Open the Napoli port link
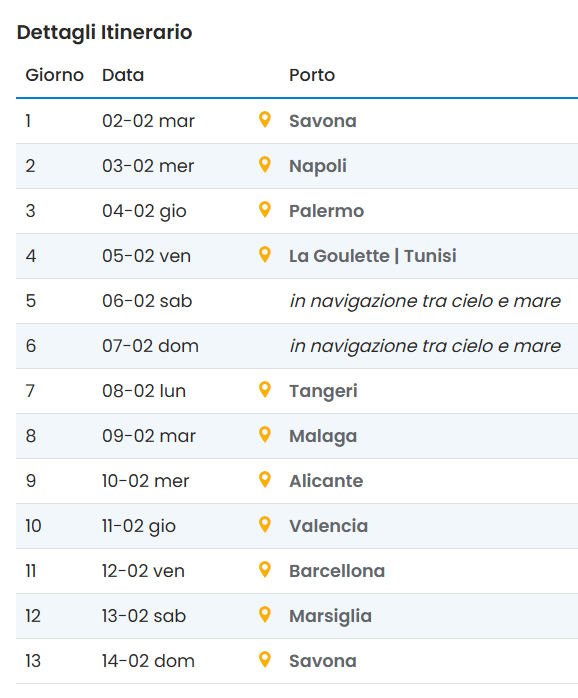Image resolution: width=578 pixels, height=698 pixels. pos(317,166)
